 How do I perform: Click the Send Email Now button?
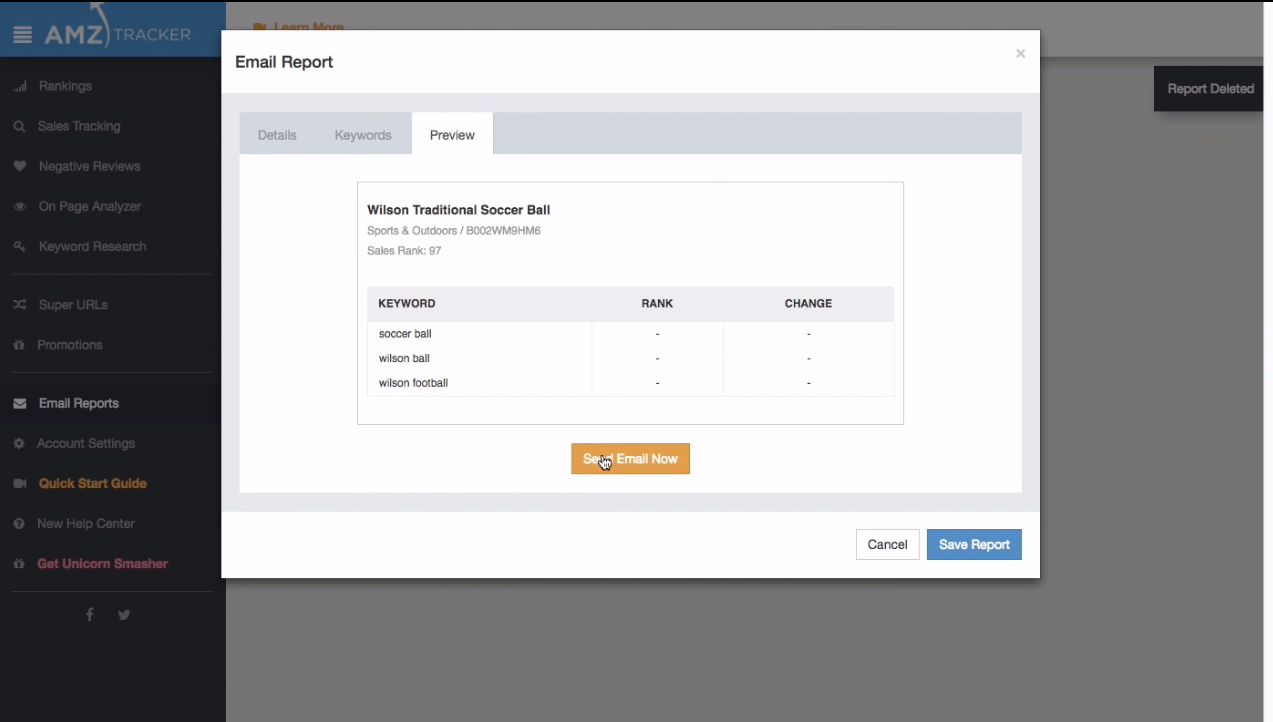click(630, 459)
